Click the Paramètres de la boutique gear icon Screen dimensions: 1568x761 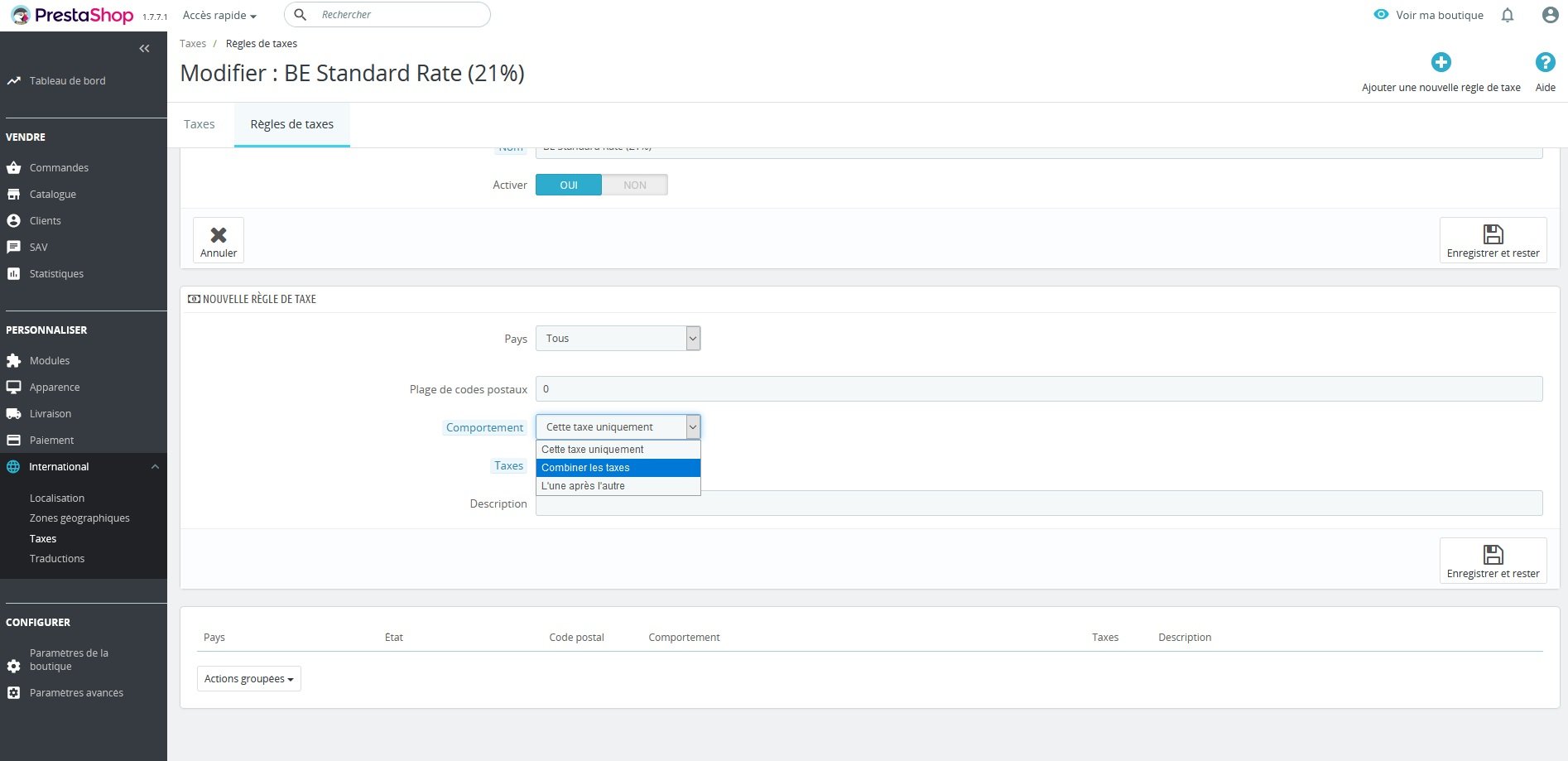[13, 666]
